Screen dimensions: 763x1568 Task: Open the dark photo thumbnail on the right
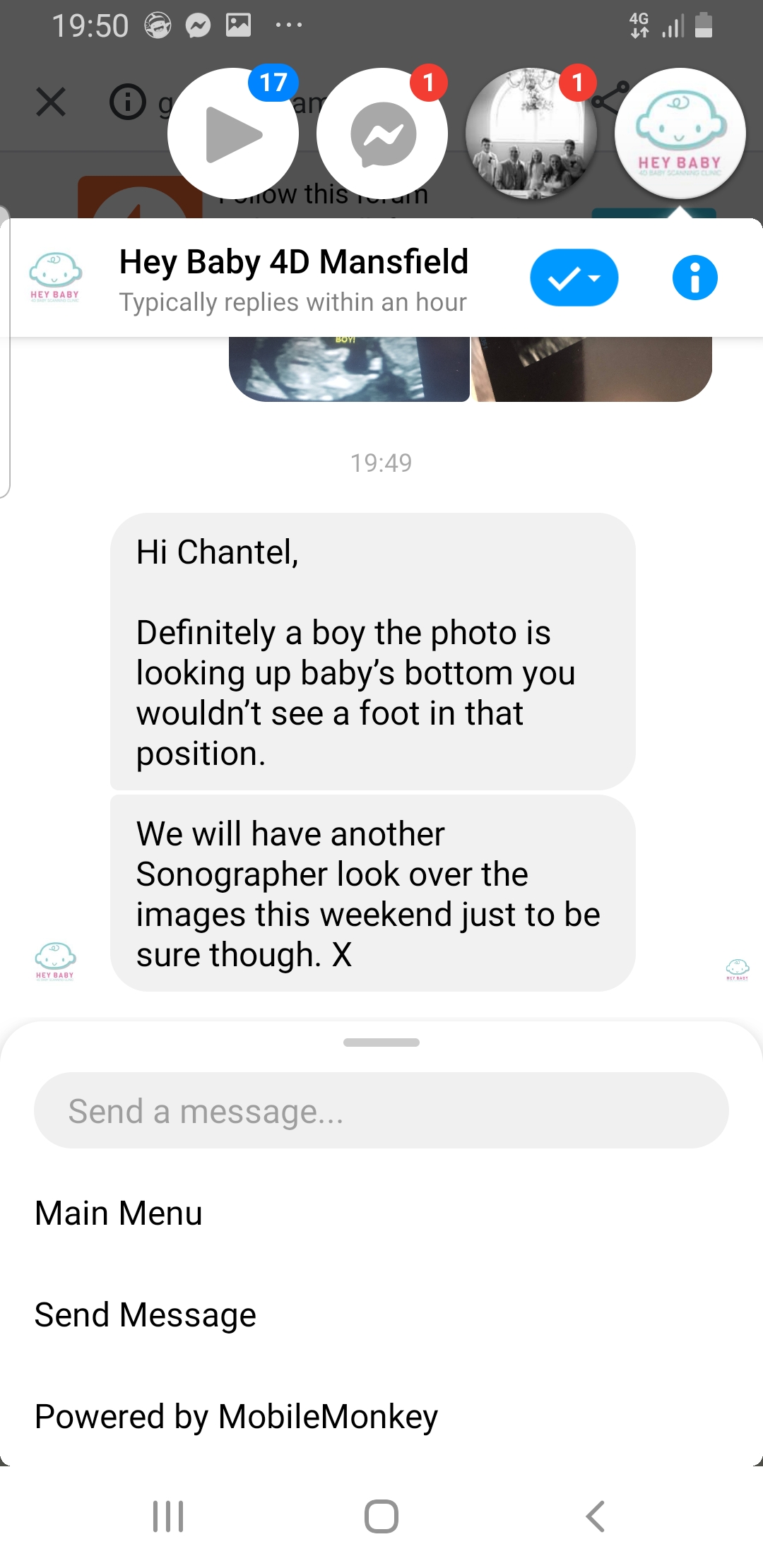592,369
